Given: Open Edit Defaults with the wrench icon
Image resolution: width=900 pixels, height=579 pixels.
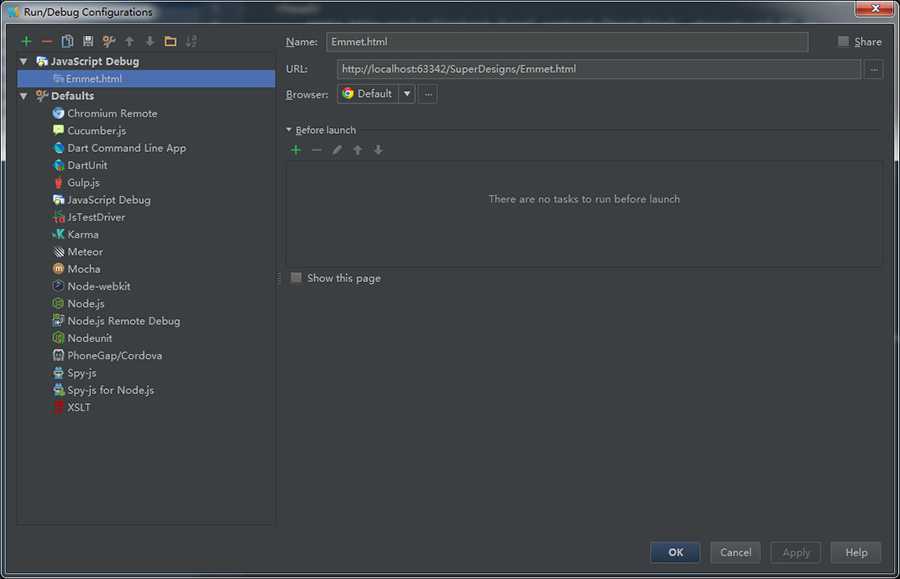Looking at the screenshot, I should tap(108, 41).
